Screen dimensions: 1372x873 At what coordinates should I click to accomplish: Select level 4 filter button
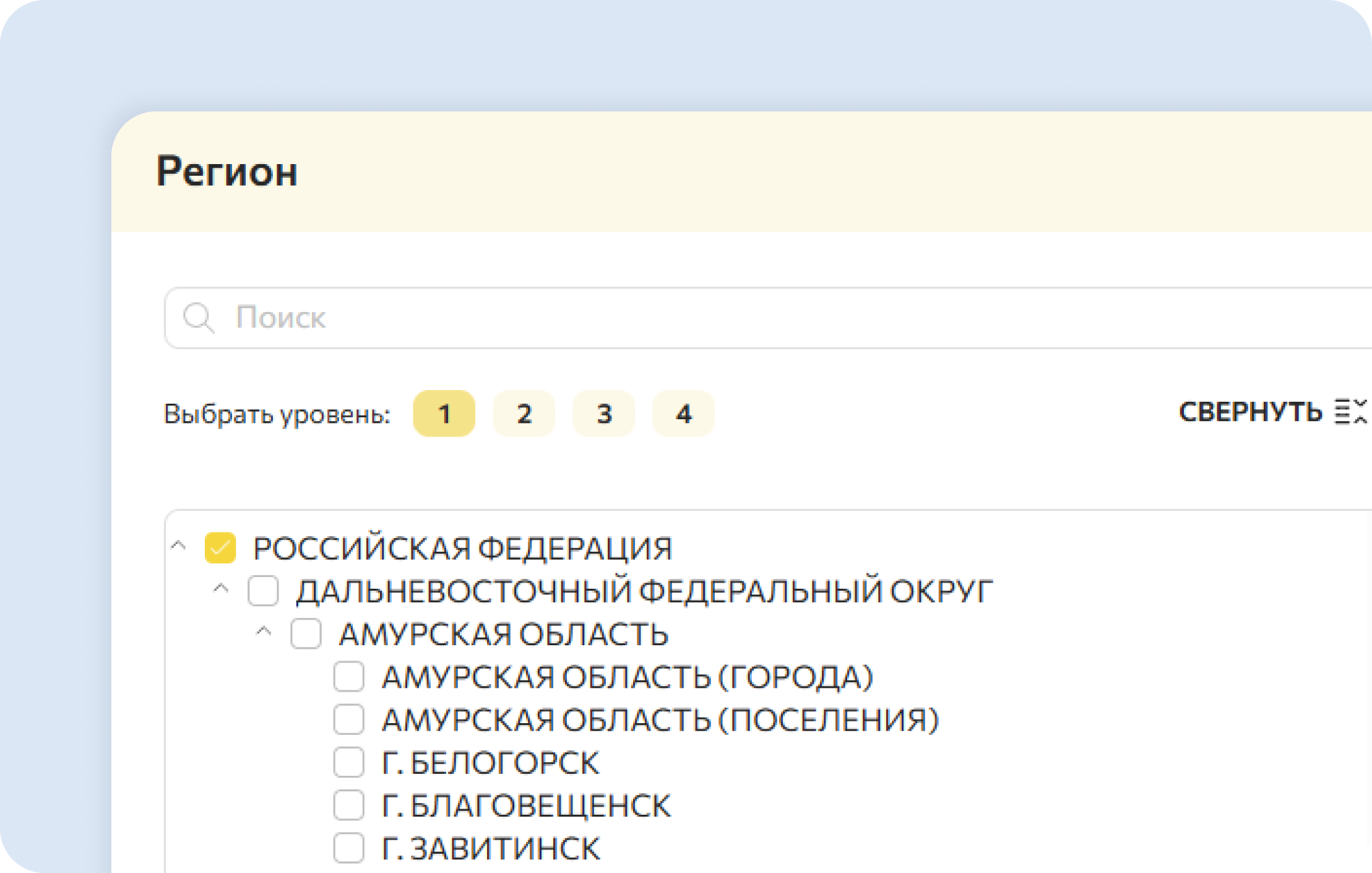pos(683,414)
